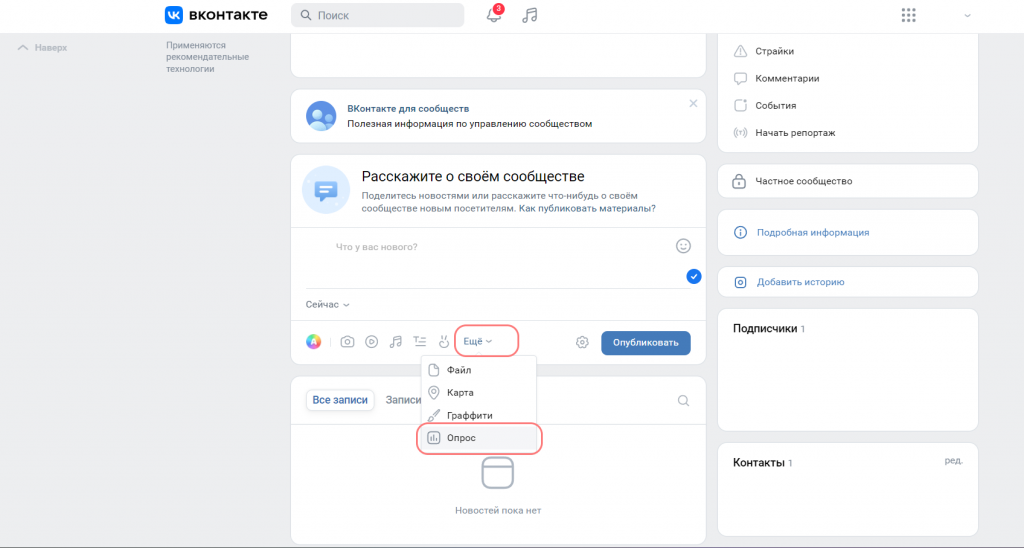
Task: Click the События icon
Action: pyautogui.click(x=740, y=105)
